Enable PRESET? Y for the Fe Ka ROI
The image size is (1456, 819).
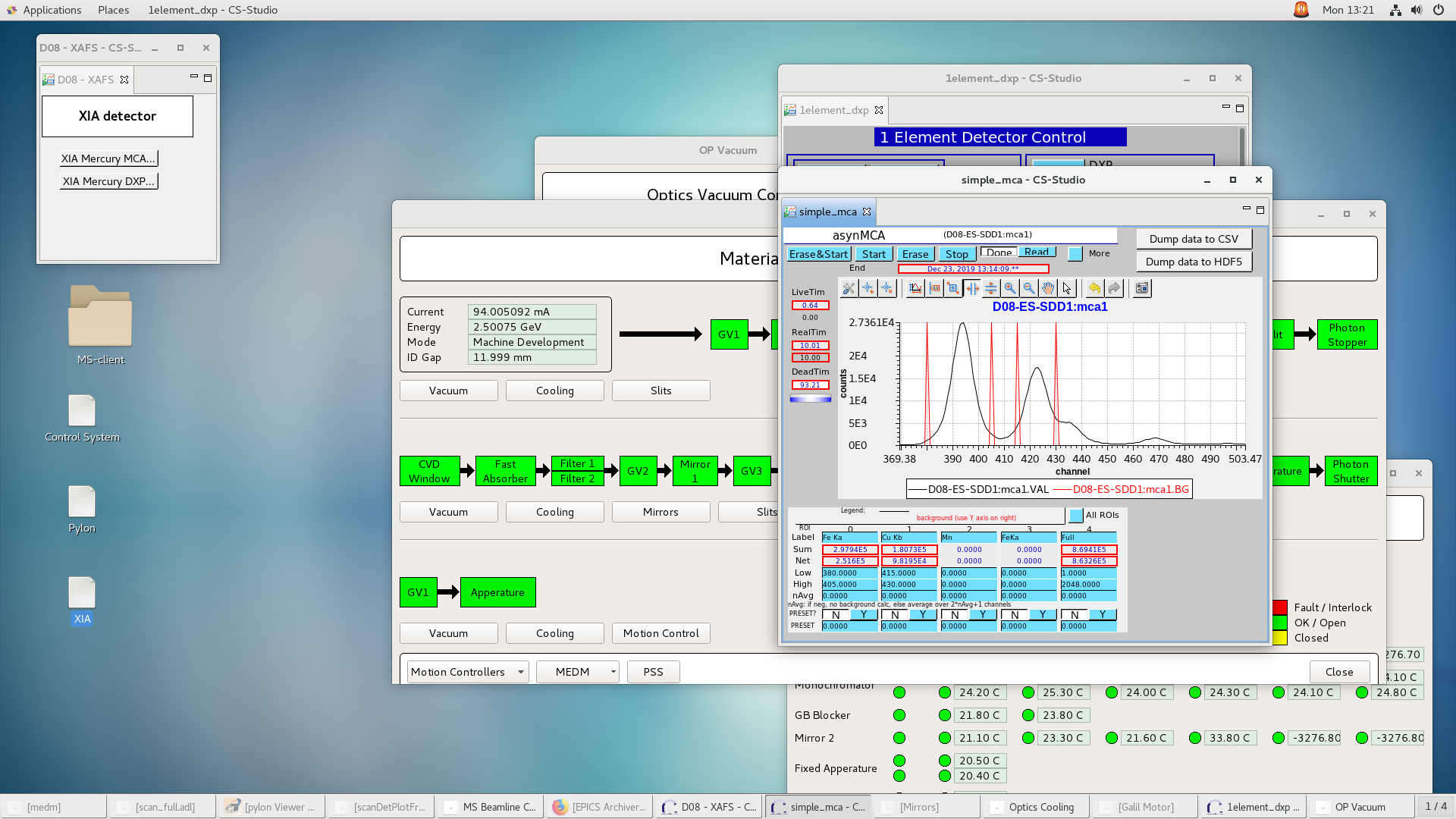(864, 614)
